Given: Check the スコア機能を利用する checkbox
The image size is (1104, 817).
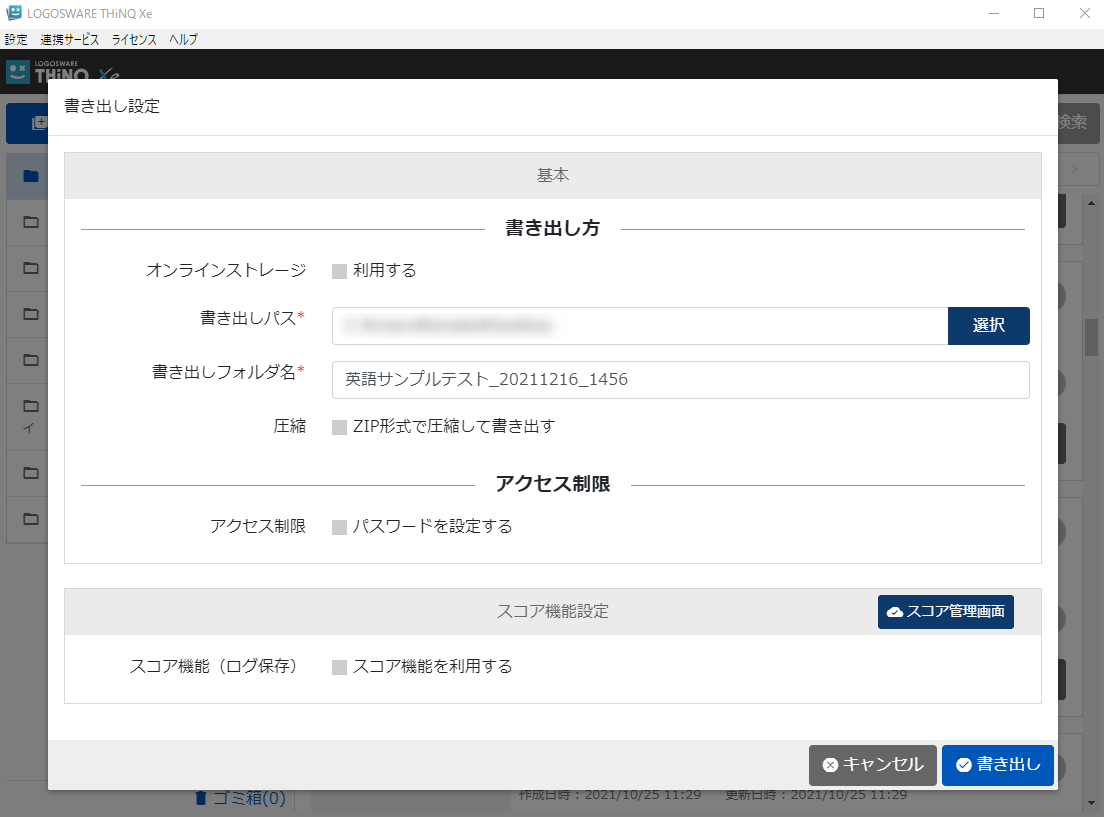Looking at the screenshot, I should [339, 667].
